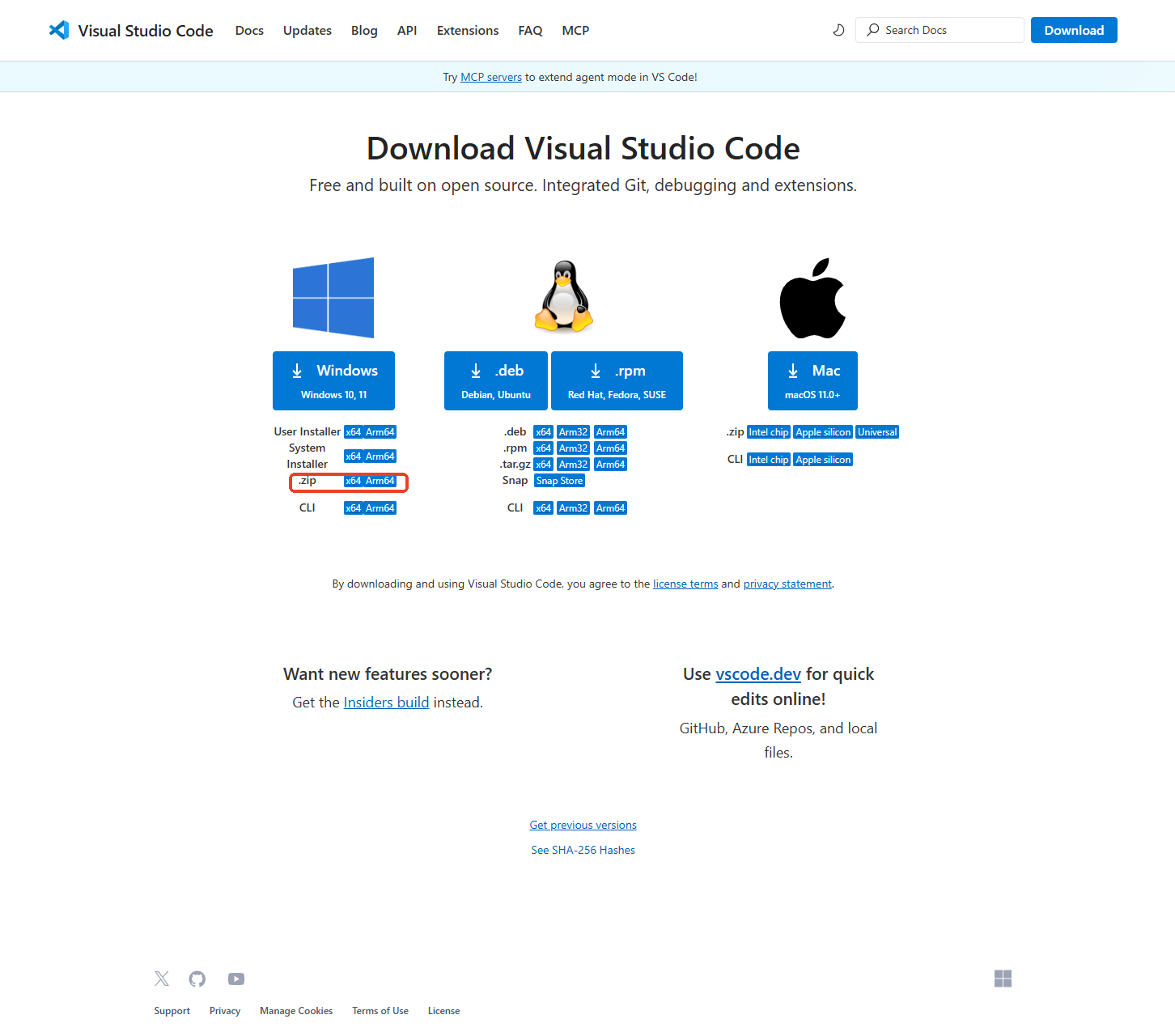Download the Arm64 Windows .zip archive
This screenshot has width=1175, height=1036.
(x=381, y=480)
